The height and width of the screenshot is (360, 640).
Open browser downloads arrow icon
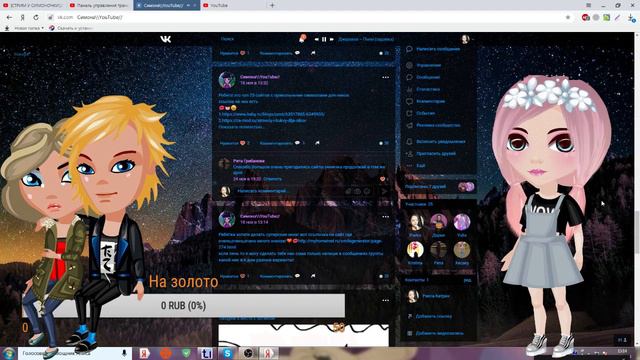pyautogui.click(x=631, y=18)
